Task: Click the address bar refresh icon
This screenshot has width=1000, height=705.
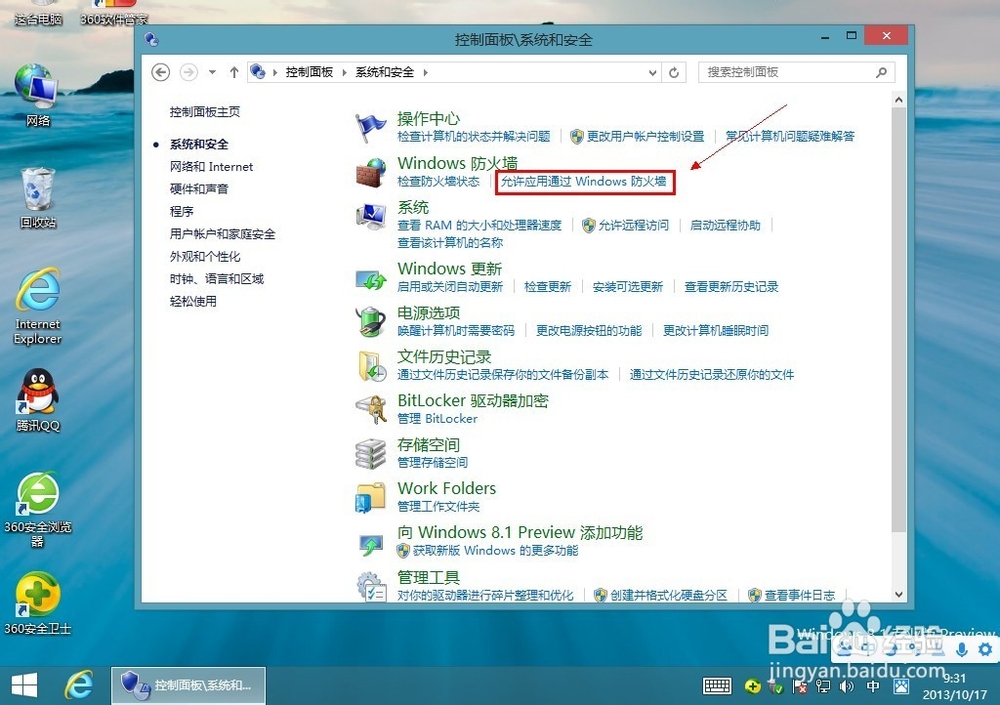Action: (672, 72)
